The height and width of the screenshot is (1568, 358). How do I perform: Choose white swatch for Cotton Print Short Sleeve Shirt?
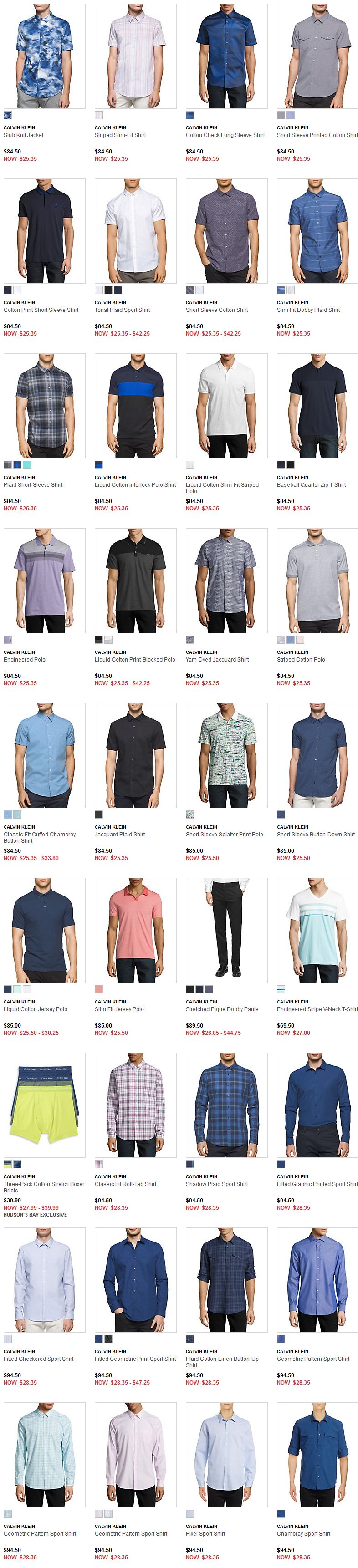pyautogui.click(x=17, y=290)
